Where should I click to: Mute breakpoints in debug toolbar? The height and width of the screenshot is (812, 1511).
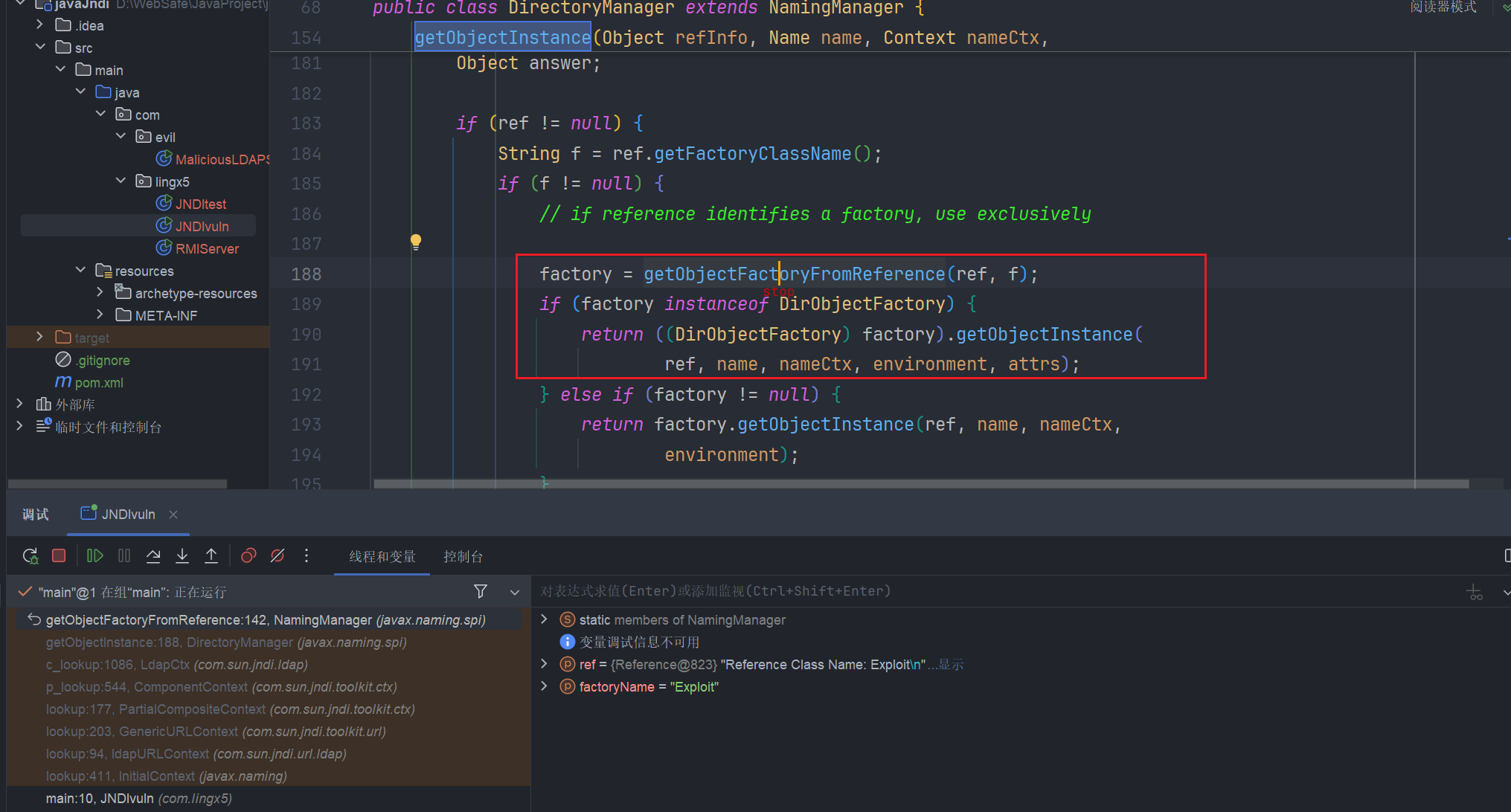pyautogui.click(x=278, y=555)
